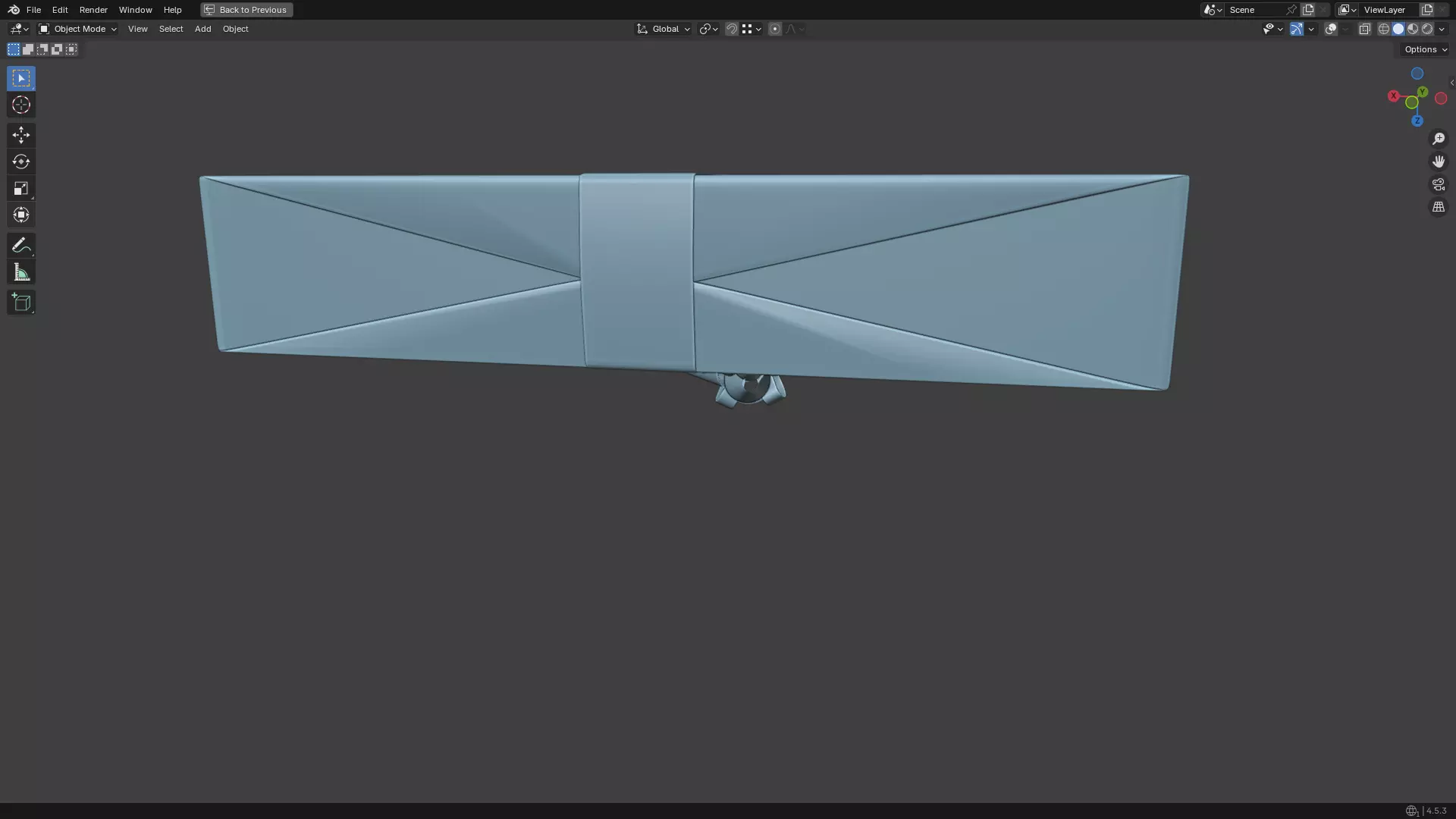Toggle camera view in viewport
This screenshot has width=1456, height=819.
click(x=1439, y=184)
